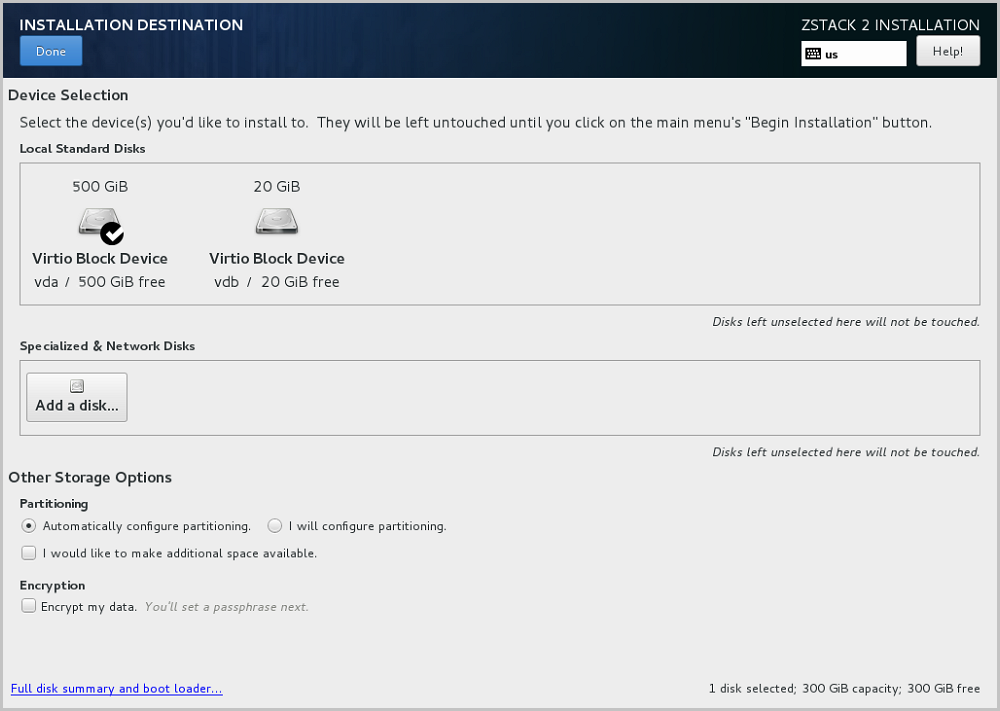Click the checkmark badge on the vda disk
Screen dimensions: 1000x711
pyautogui.click(x=113, y=234)
